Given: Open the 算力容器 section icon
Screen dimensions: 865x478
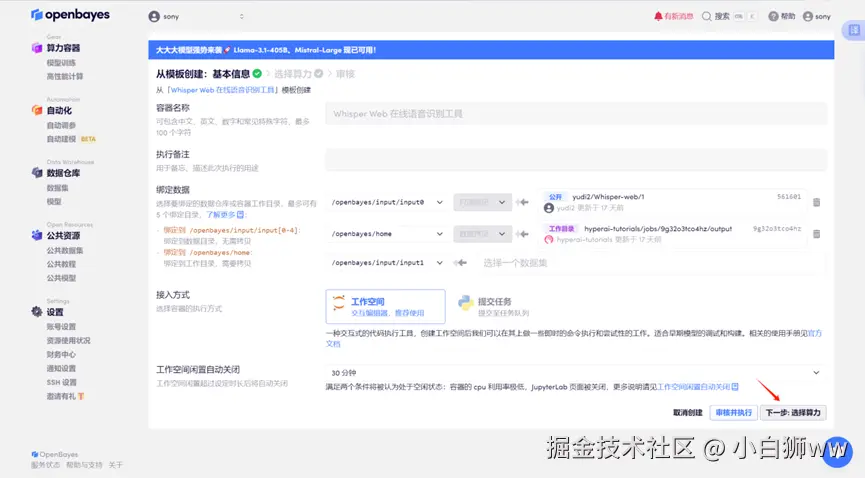Looking at the screenshot, I should [37, 48].
